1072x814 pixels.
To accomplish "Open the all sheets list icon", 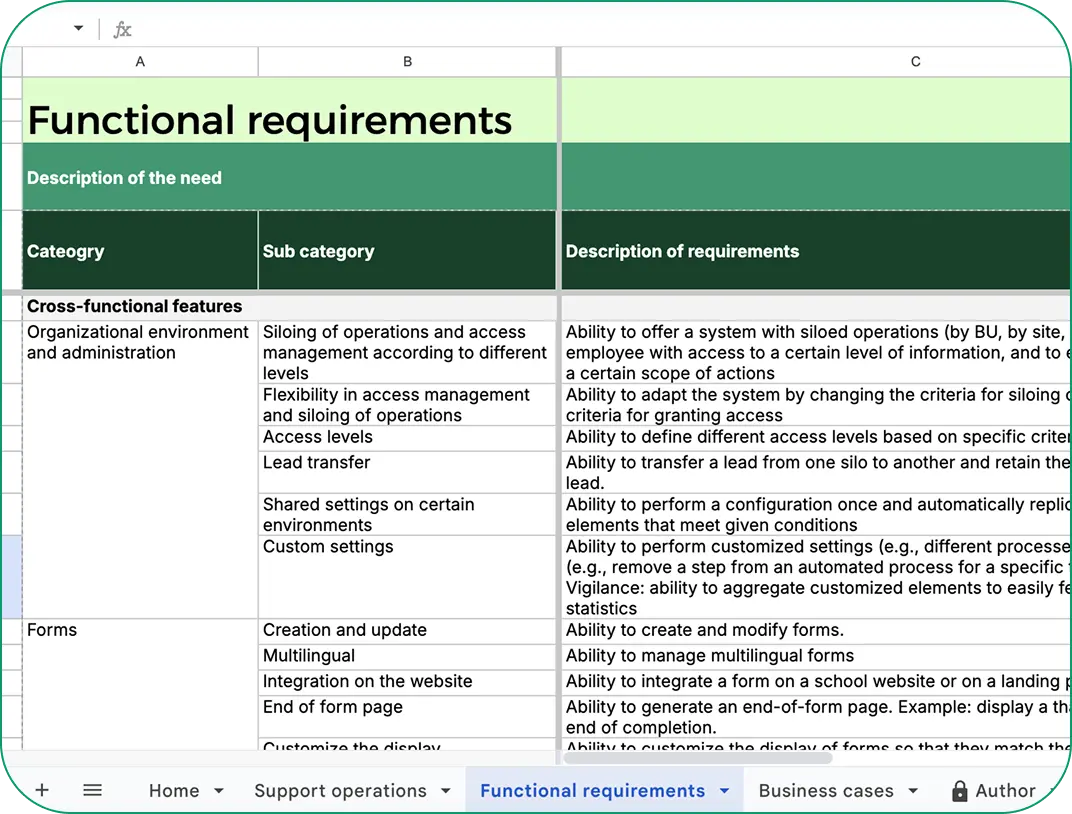I will 92,790.
